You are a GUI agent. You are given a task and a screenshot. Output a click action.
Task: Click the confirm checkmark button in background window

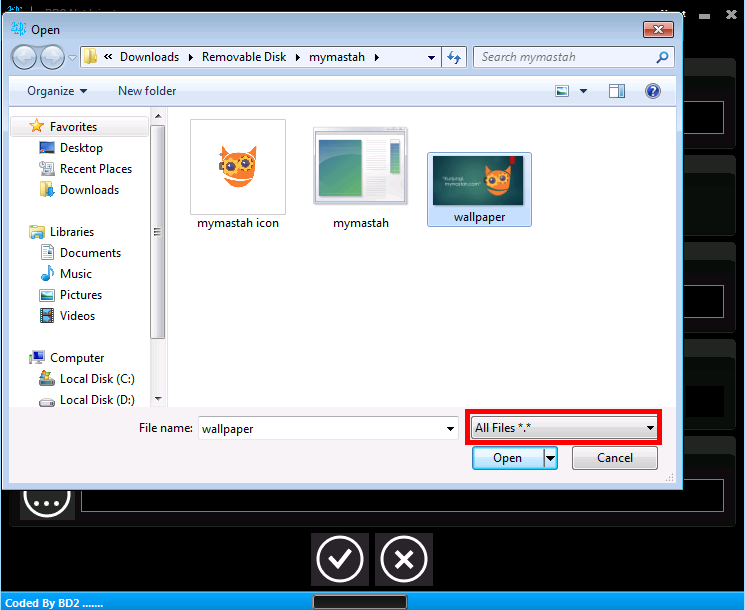point(340,559)
